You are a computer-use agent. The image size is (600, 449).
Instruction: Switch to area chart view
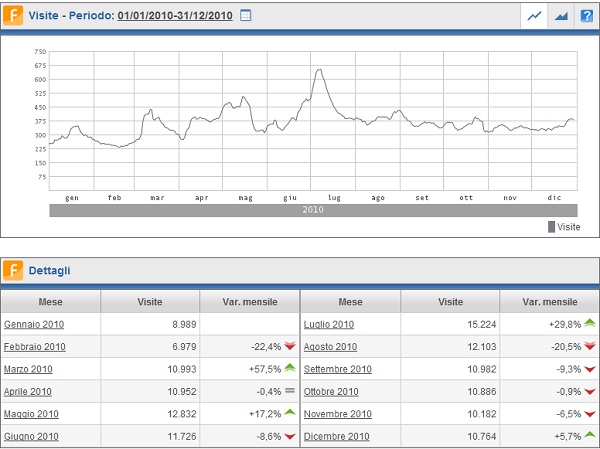pos(561,16)
